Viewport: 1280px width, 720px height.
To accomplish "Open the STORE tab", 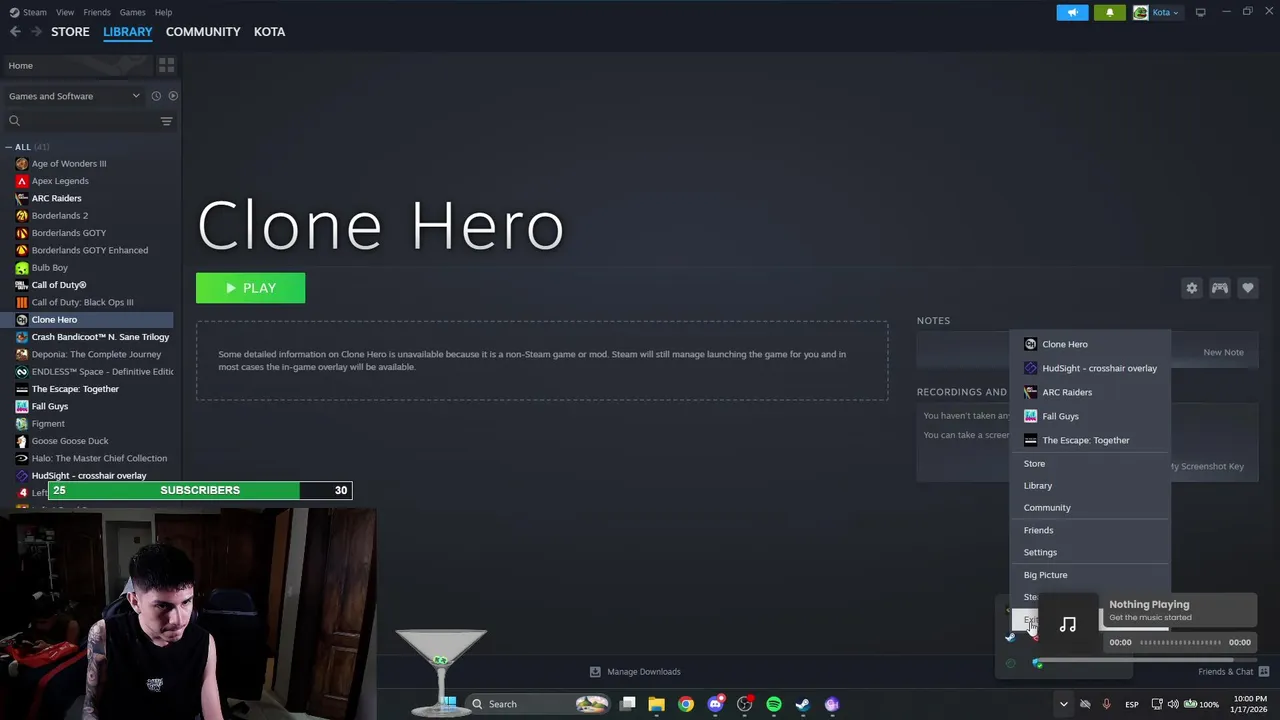I will 70,32.
